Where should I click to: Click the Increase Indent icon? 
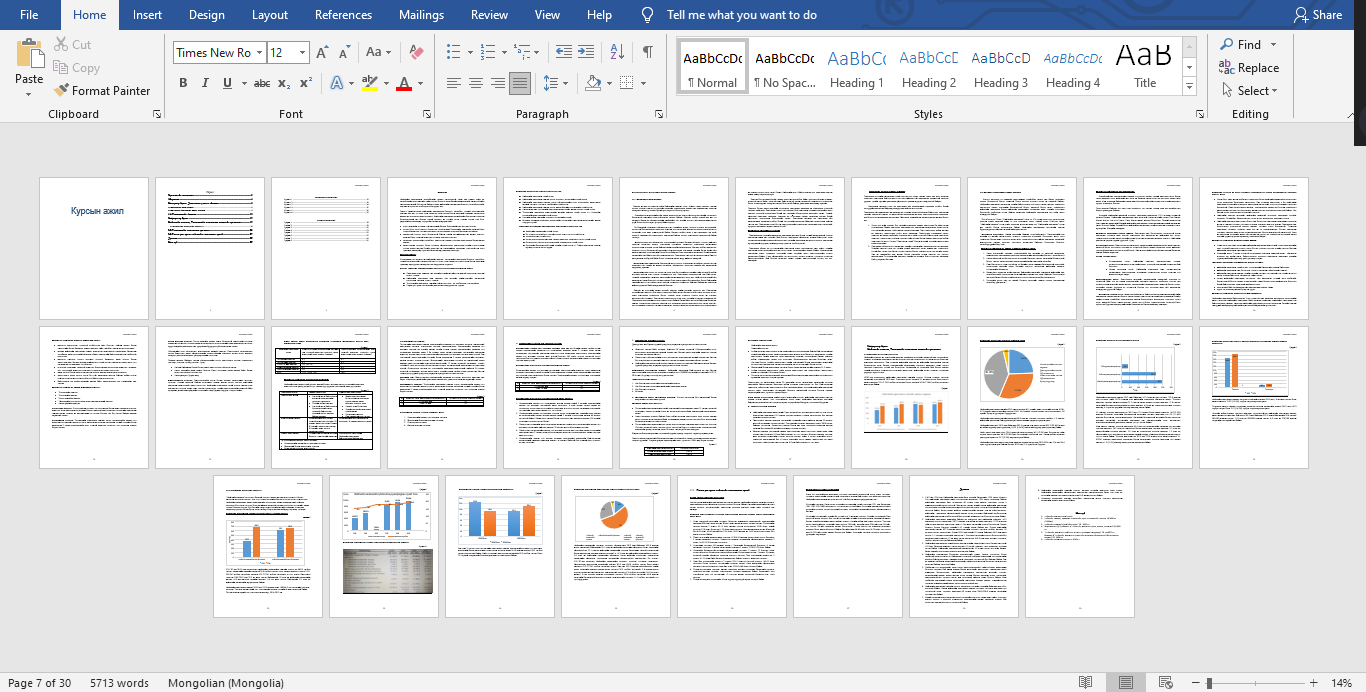point(587,52)
